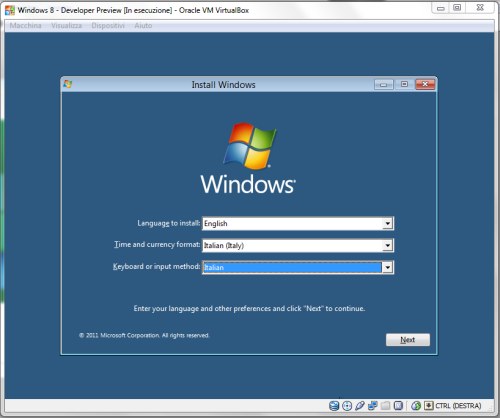Click the virtual display status icon
The width and height of the screenshot is (500, 418).
coord(398,406)
